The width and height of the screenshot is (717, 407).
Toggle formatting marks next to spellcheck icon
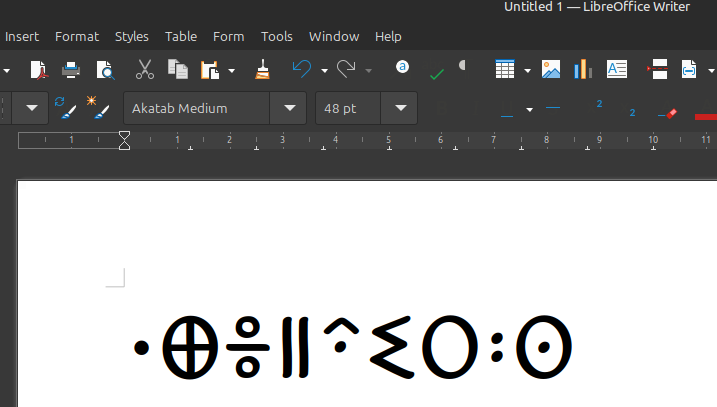click(x=463, y=67)
